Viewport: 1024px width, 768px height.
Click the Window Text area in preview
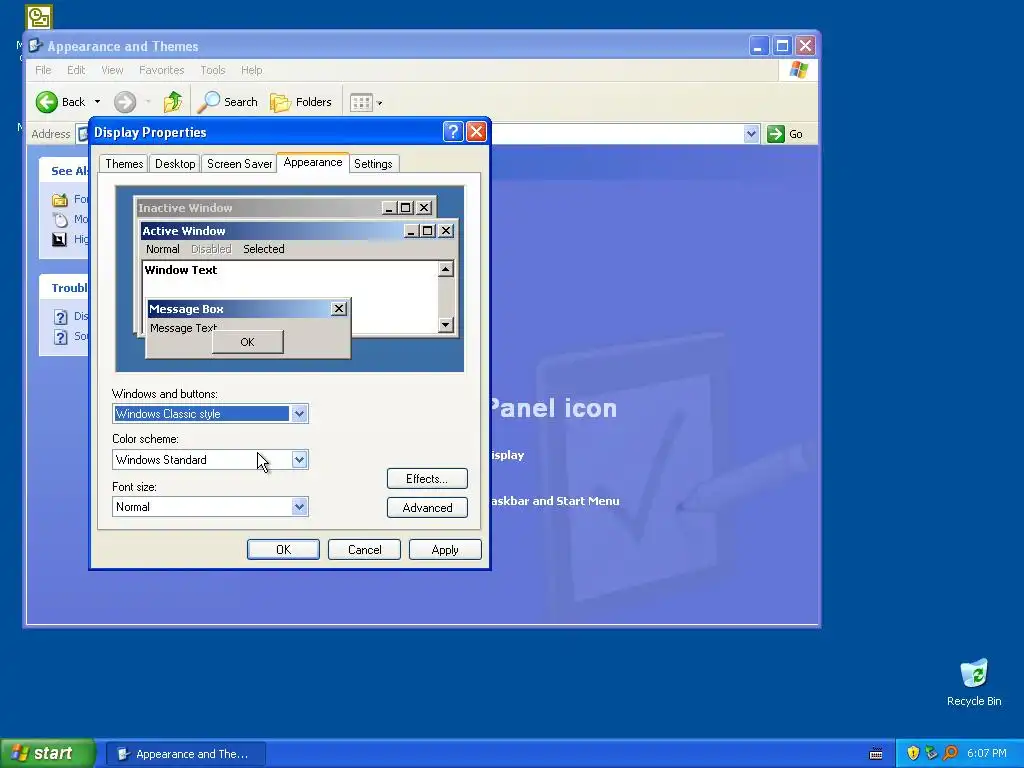[181, 270]
